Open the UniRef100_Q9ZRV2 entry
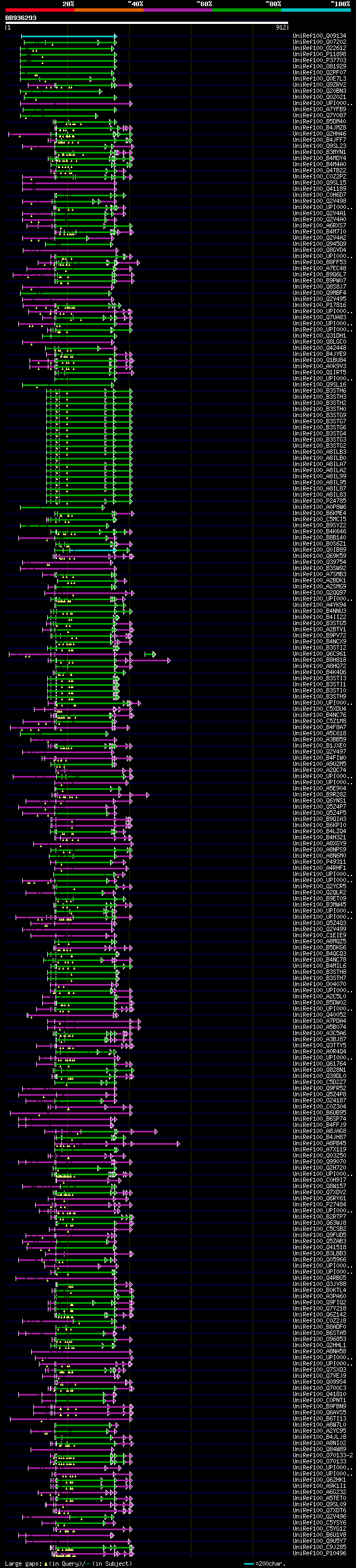Screen dimensions: 356x1568 [x=319, y=85]
